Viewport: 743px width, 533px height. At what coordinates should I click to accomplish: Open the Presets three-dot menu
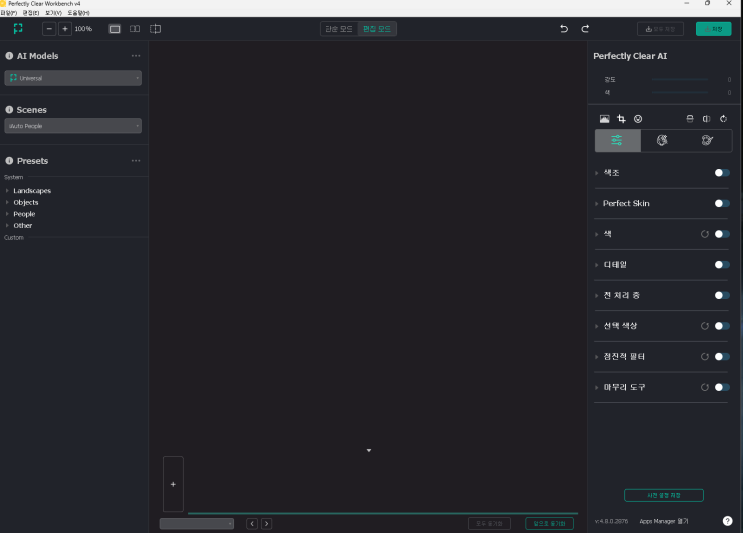click(x=136, y=161)
